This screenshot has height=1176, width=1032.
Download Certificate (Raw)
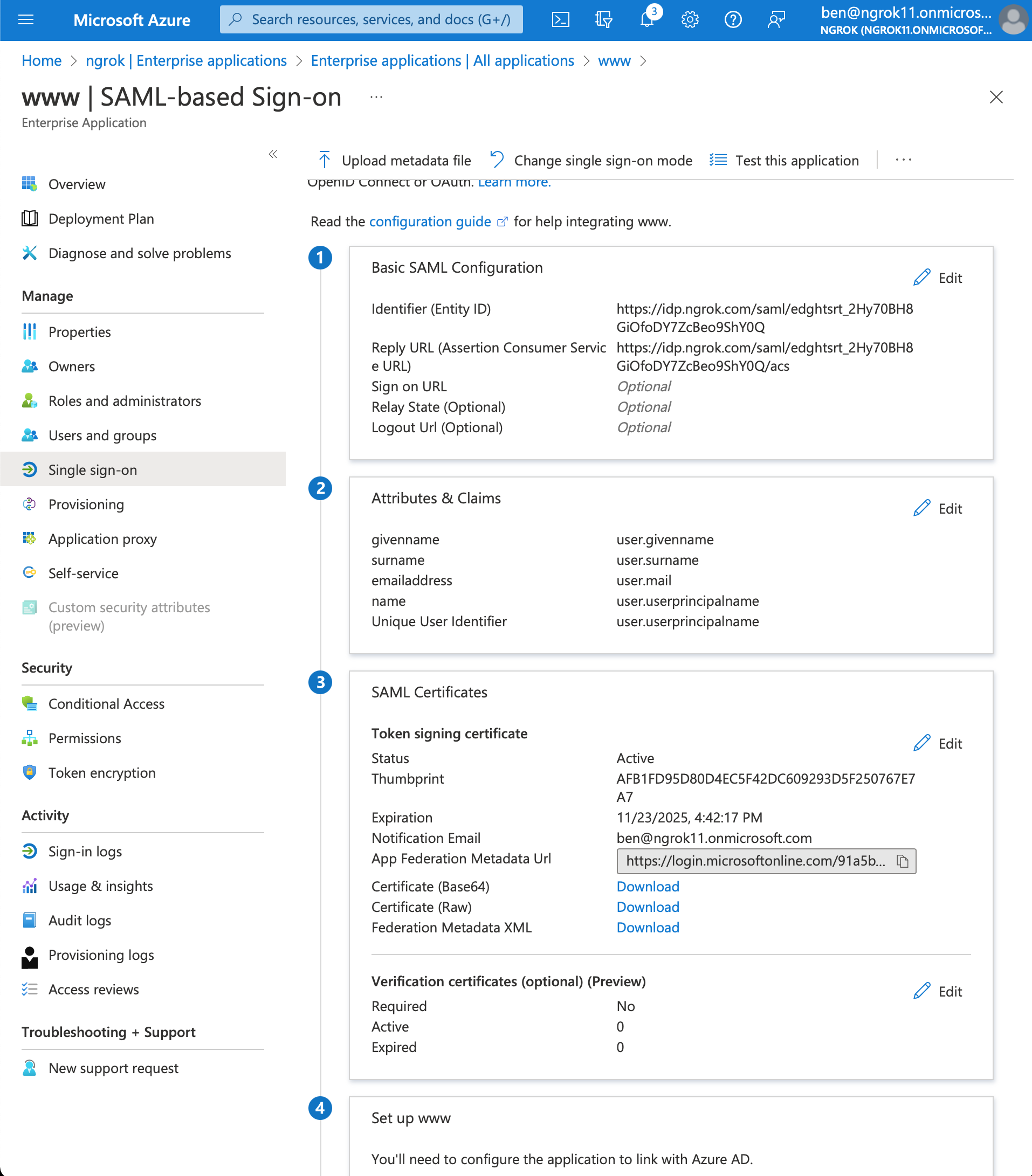point(648,907)
